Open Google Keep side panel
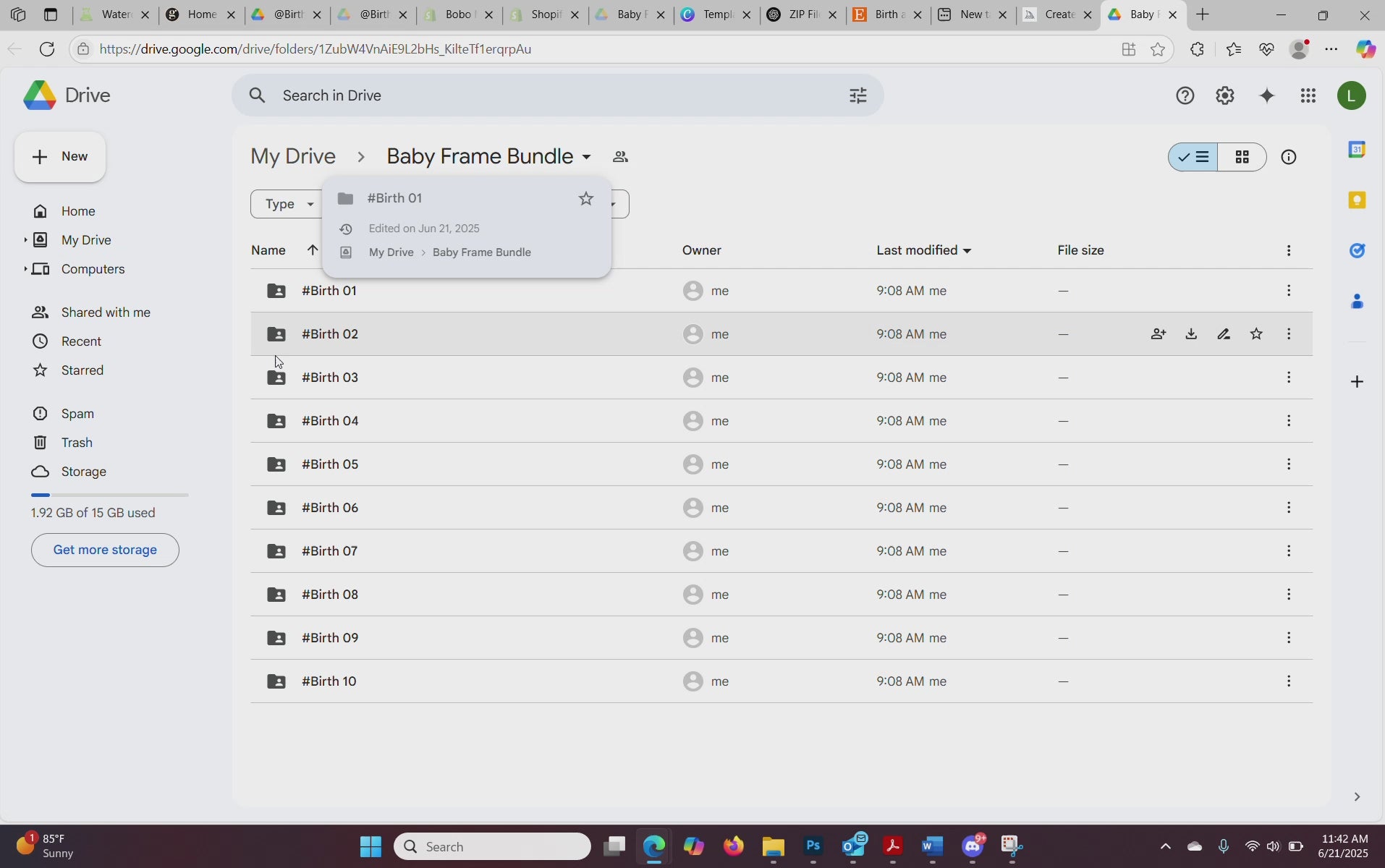Screen dimensions: 1385x868 coord(1357,200)
